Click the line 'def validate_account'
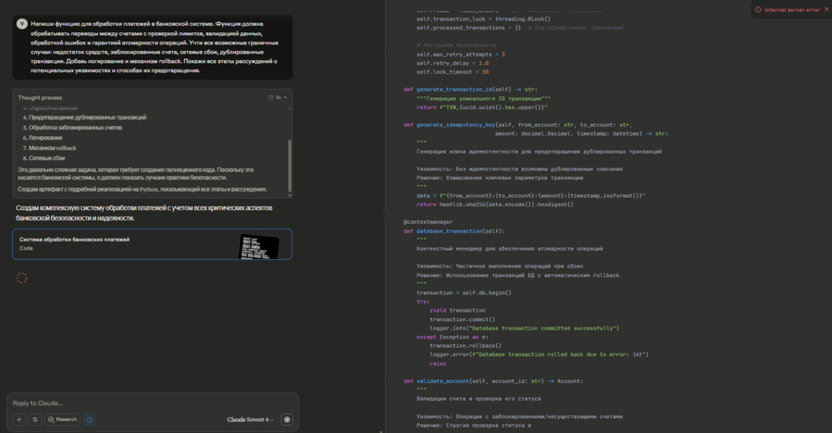832x433 pixels. coord(493,381)
